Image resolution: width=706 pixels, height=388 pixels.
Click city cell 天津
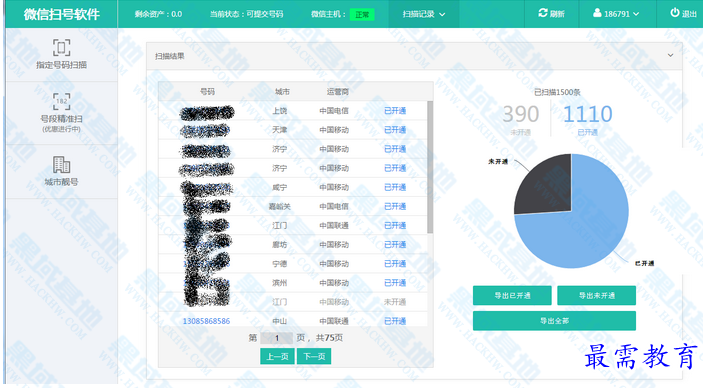click(280, 130)
